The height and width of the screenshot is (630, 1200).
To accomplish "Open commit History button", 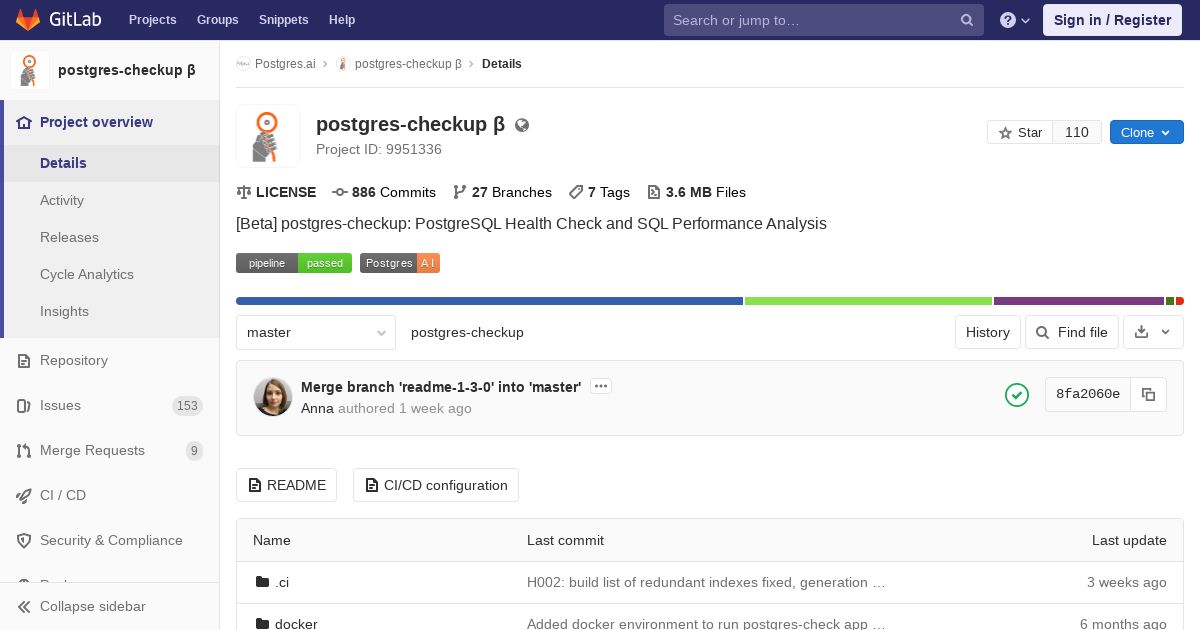I will point(988,332).
